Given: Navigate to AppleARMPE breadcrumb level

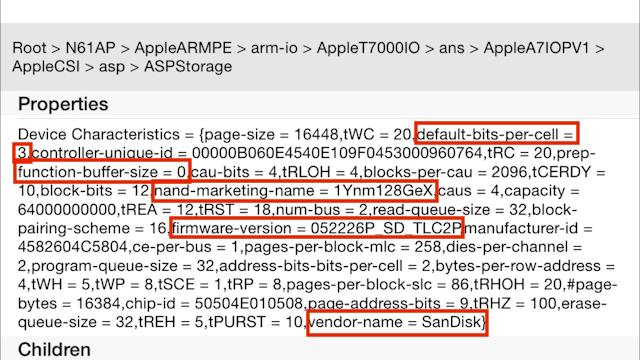Looking at the screenshot, I should click(x=183, y=48).
